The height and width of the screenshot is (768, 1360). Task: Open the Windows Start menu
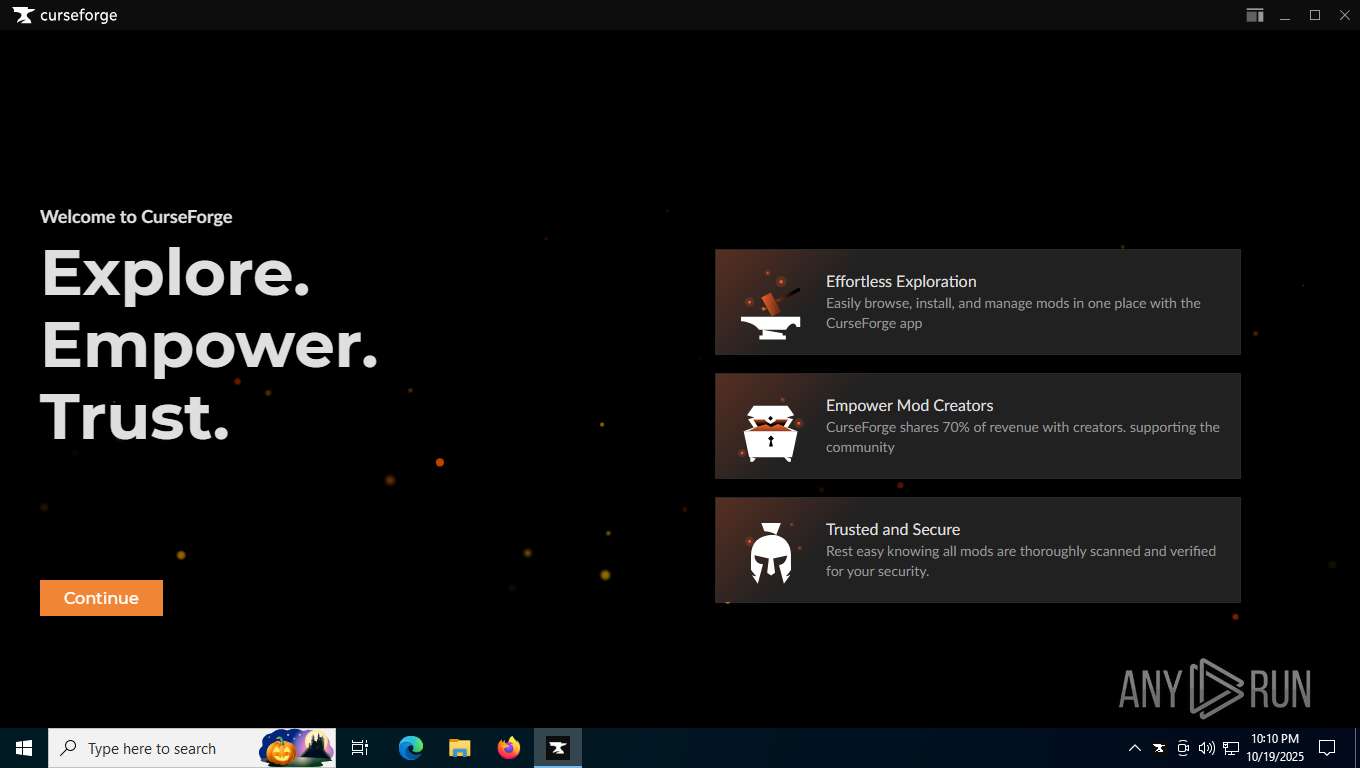[x=24, y=748]
